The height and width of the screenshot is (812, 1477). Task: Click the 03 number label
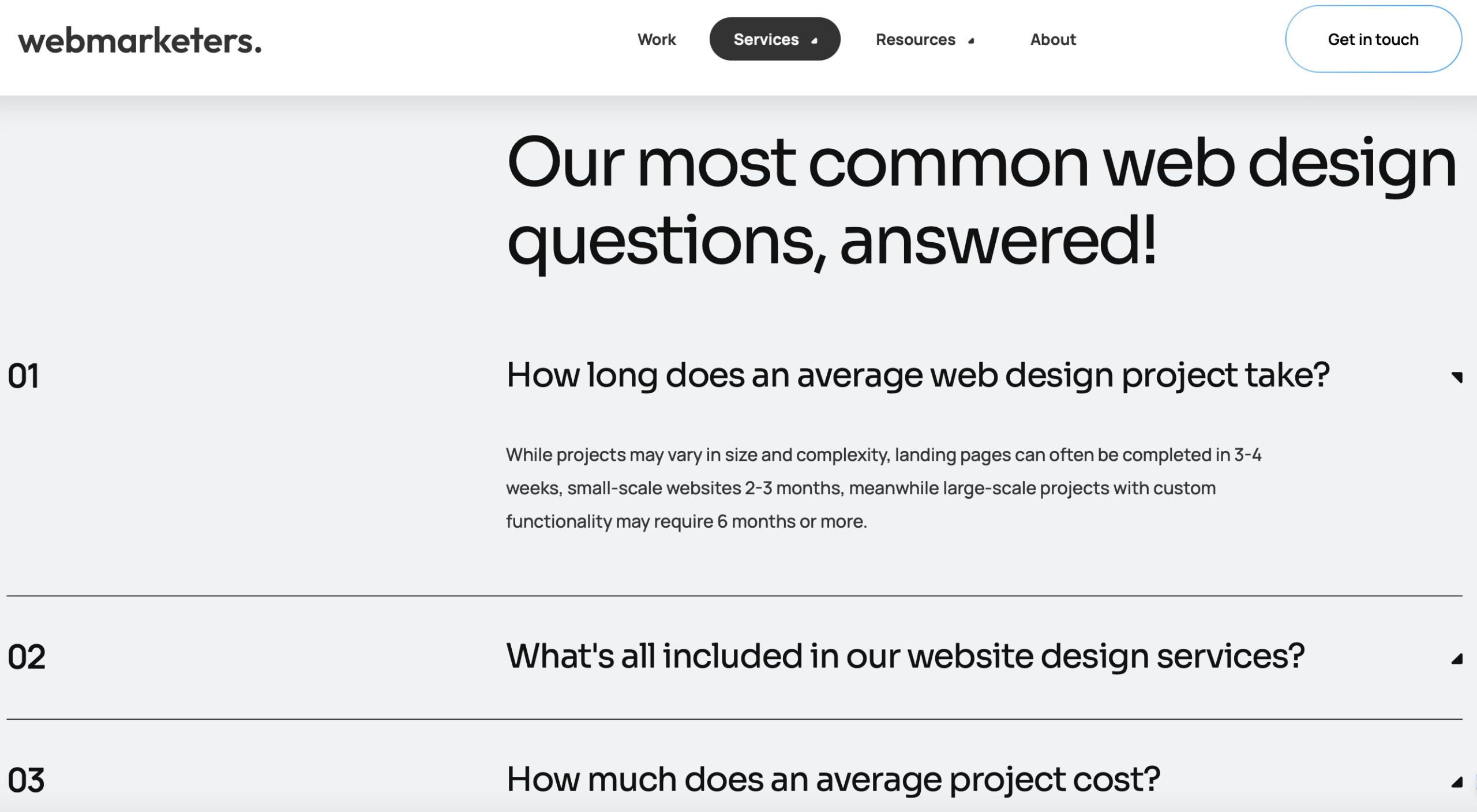coord(26,780)
